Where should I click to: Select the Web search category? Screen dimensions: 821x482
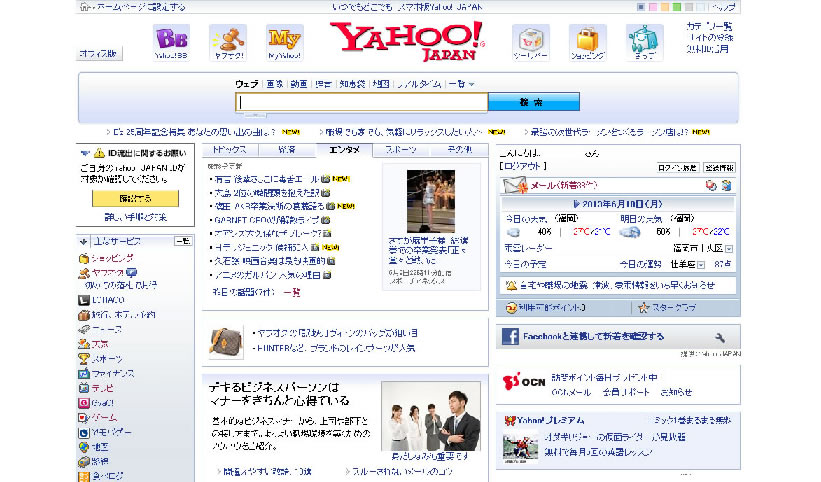click(x=247, y=84)
